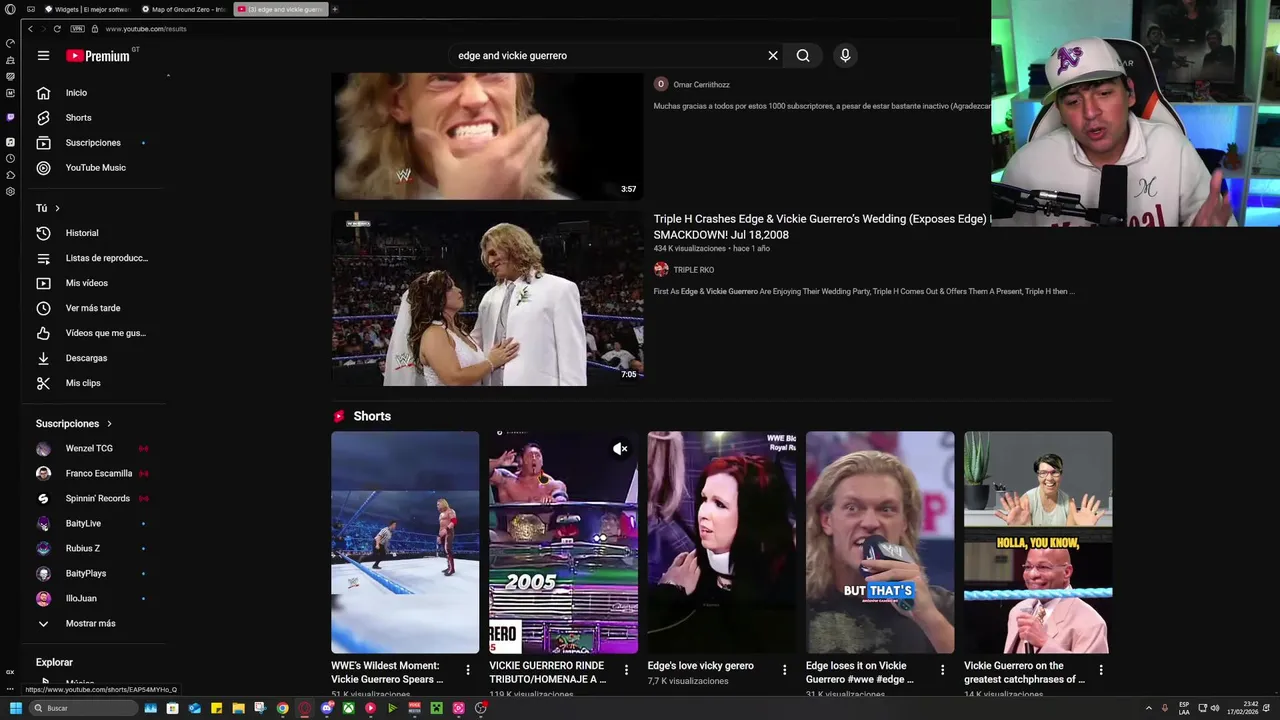
Task: Open Opera sidebar settings gear
Action: click(10, 191)
